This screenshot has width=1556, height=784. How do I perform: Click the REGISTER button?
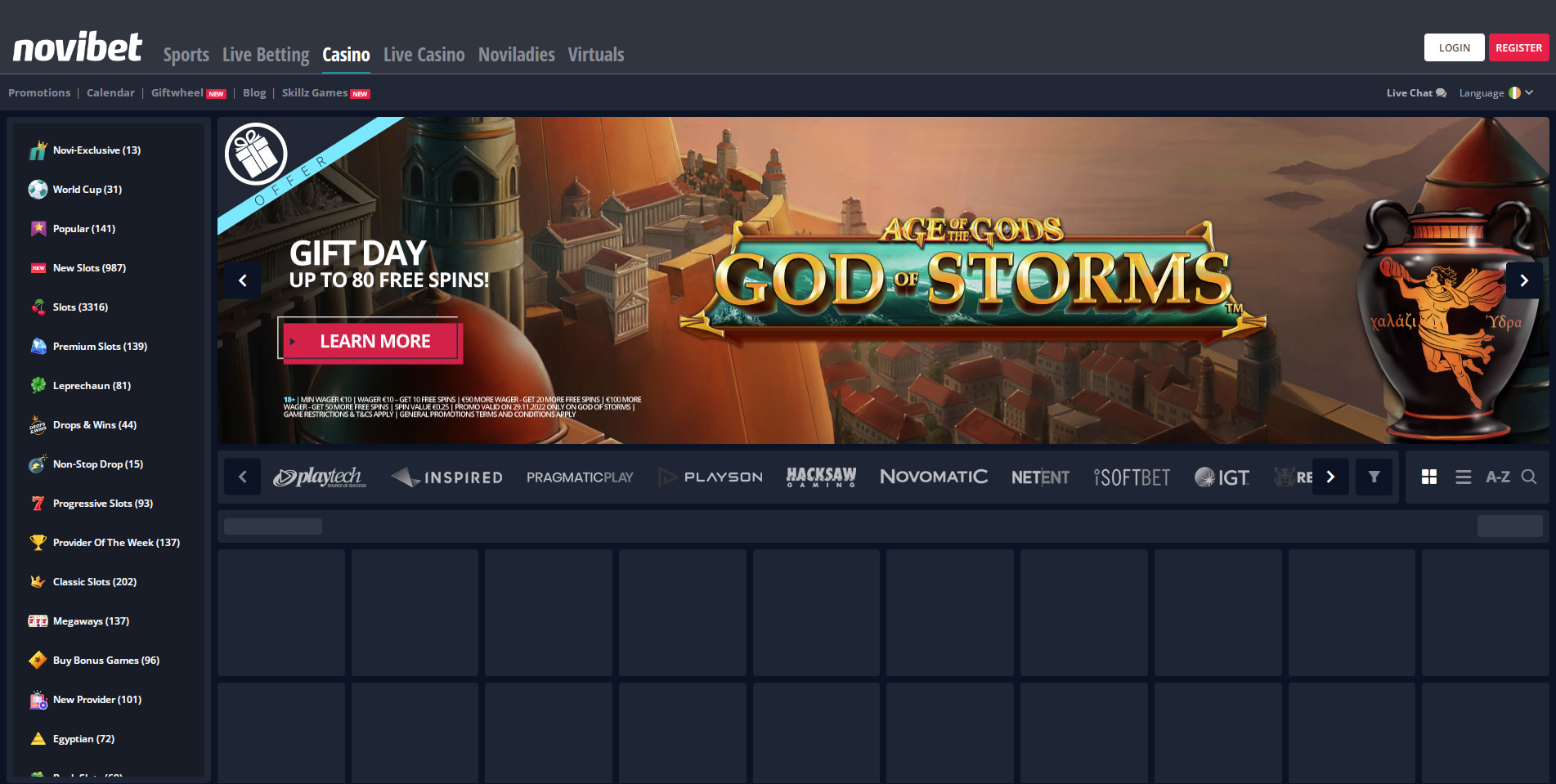[x=1519, y=47]
